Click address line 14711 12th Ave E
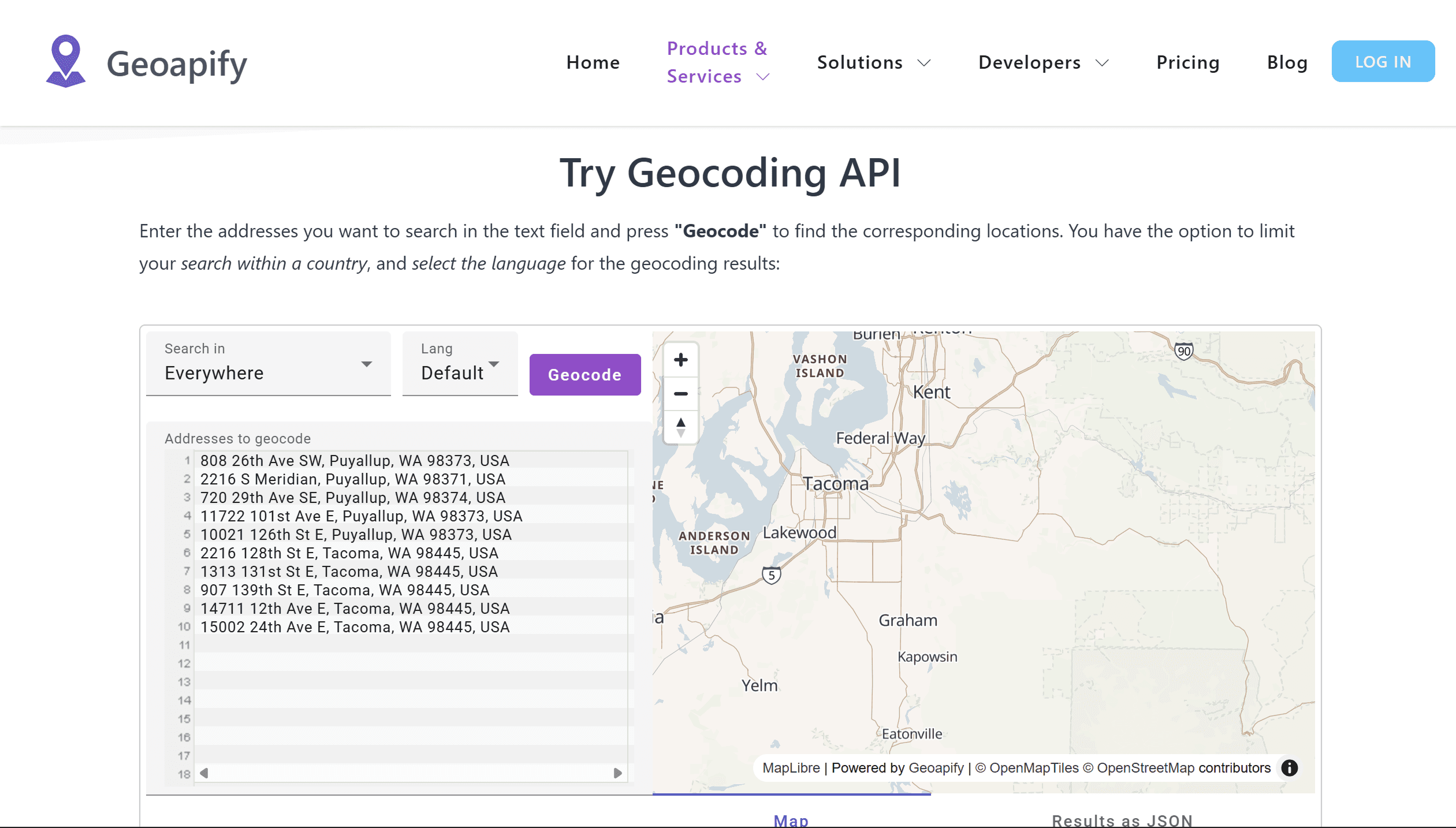 point(355,609)
